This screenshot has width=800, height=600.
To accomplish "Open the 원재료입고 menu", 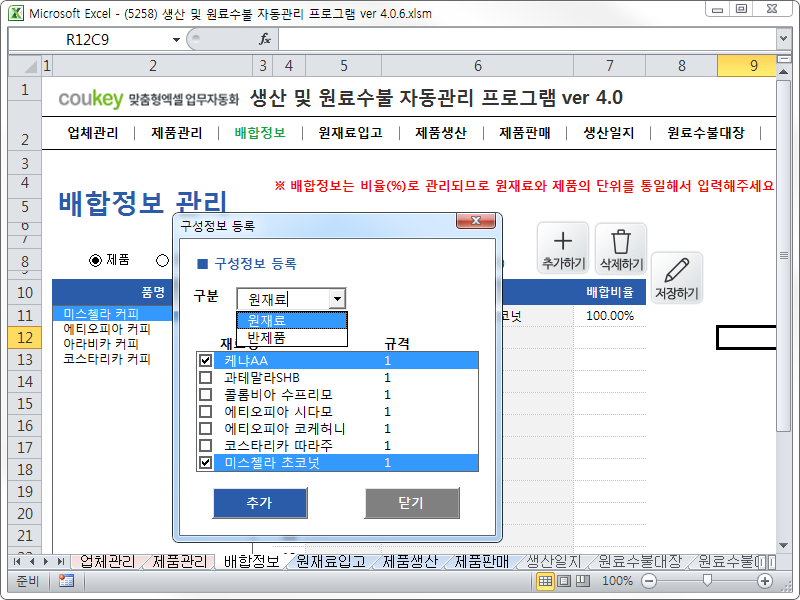I will click(351, 133).
